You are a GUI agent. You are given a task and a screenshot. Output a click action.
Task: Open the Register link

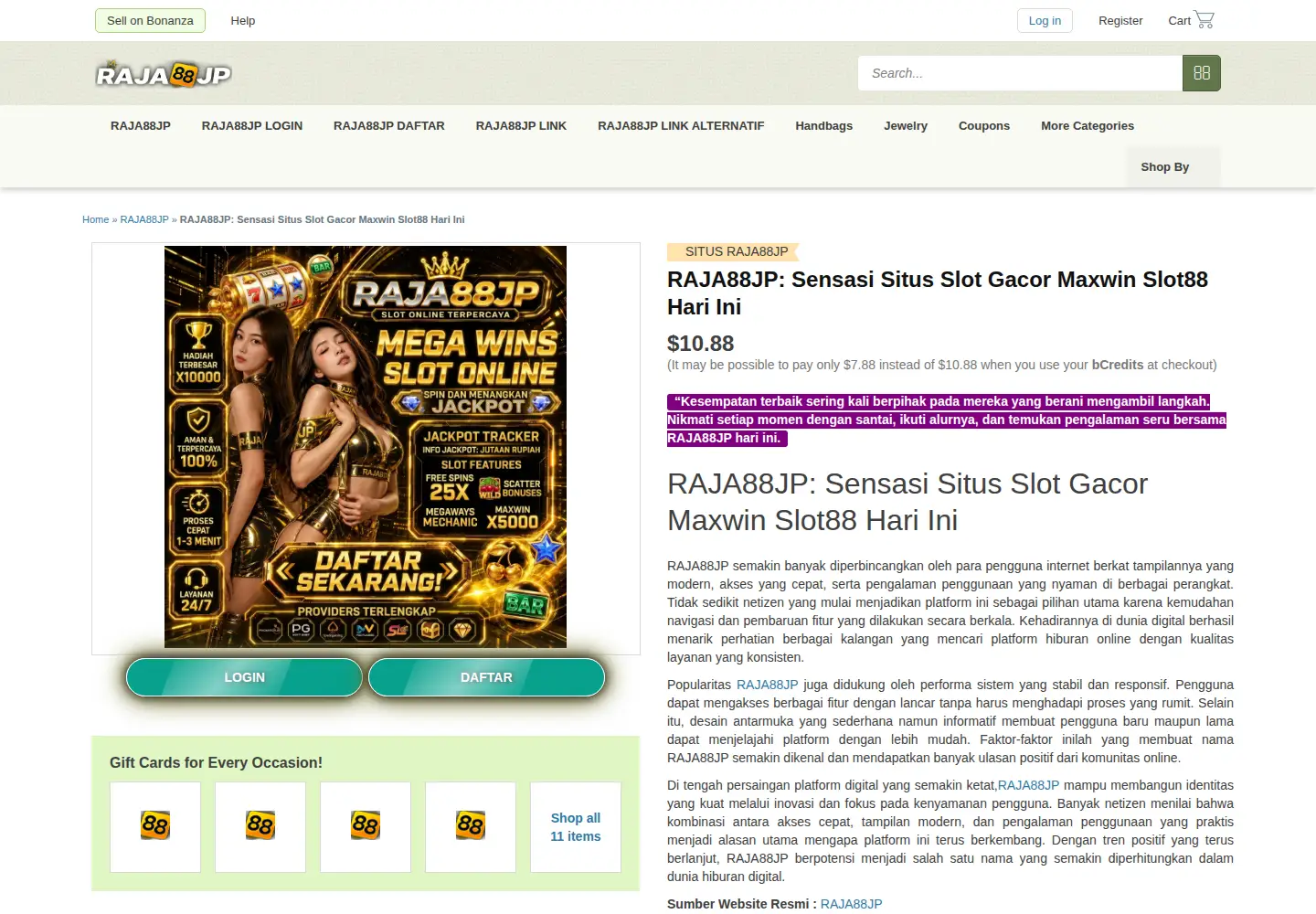1120,20
